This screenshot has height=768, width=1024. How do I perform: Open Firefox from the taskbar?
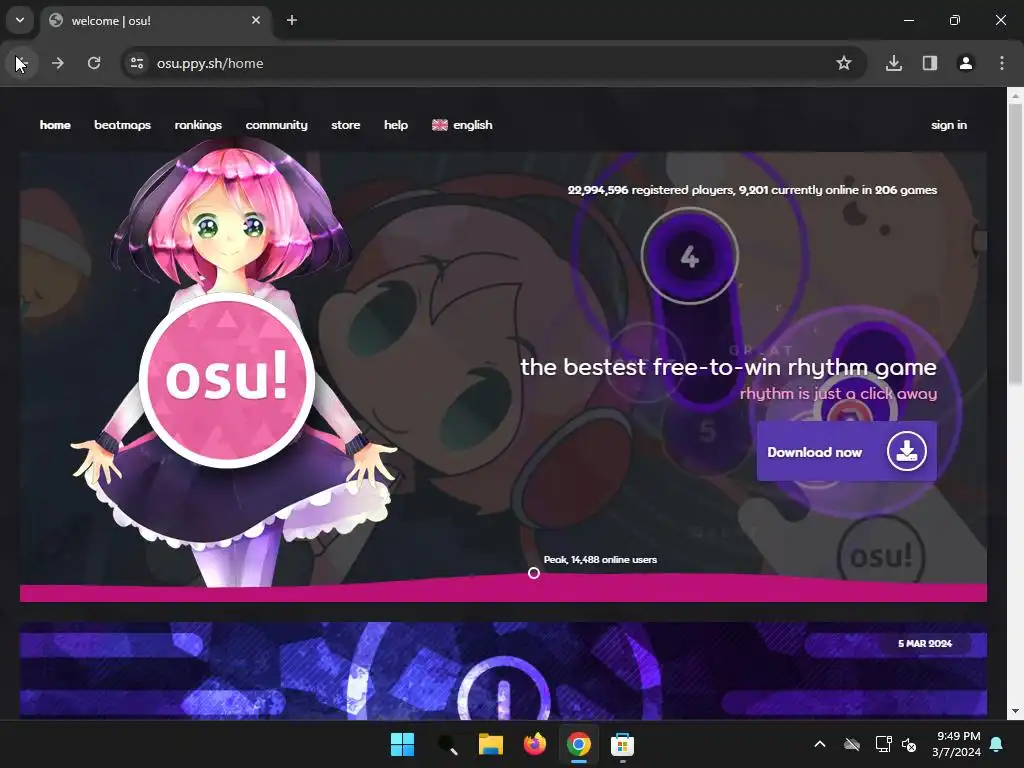[x=535, y=744]
